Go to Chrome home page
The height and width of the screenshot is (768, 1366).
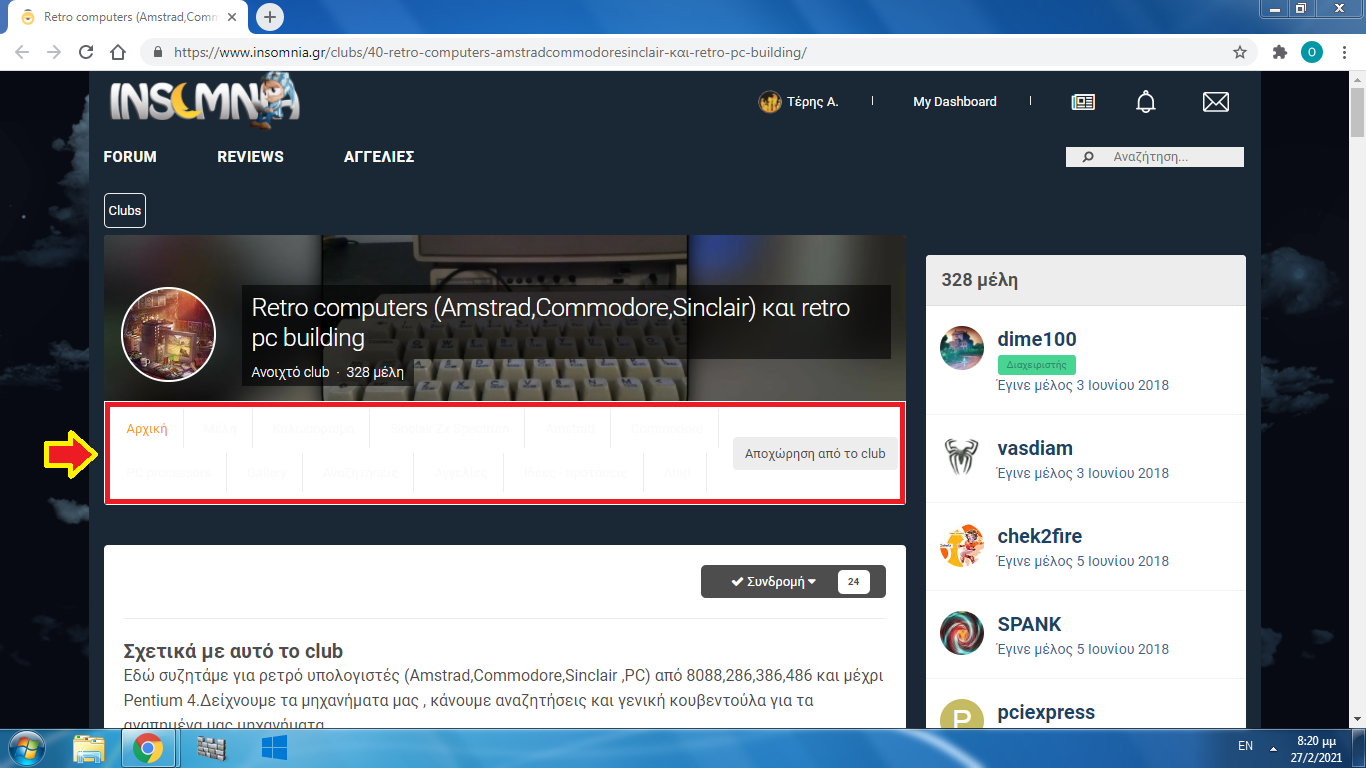coord(118,52)
